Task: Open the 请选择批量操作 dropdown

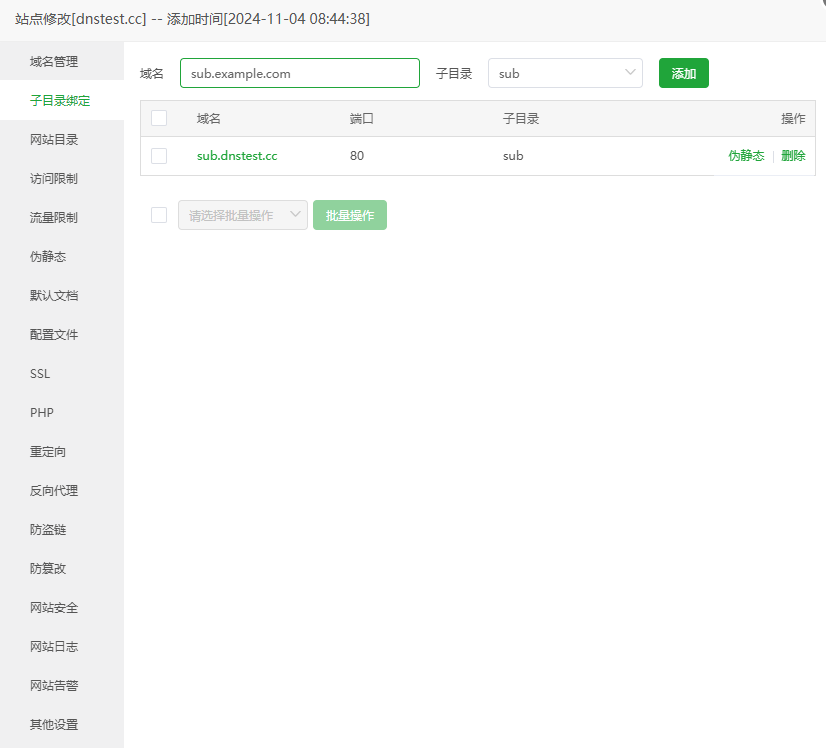Action: point(242,215)
